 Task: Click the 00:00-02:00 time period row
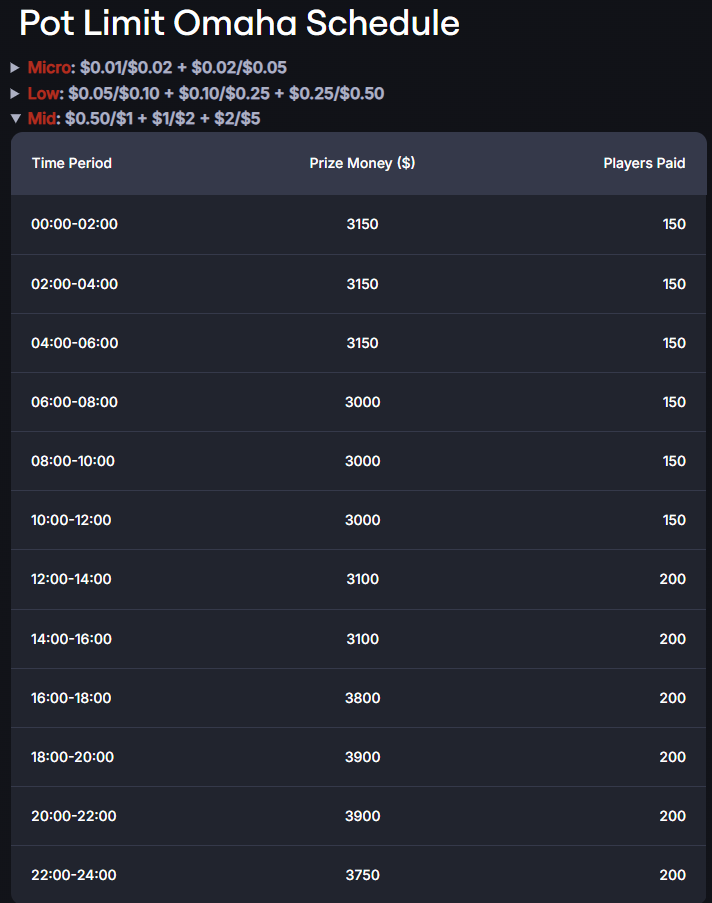[358, 225]
